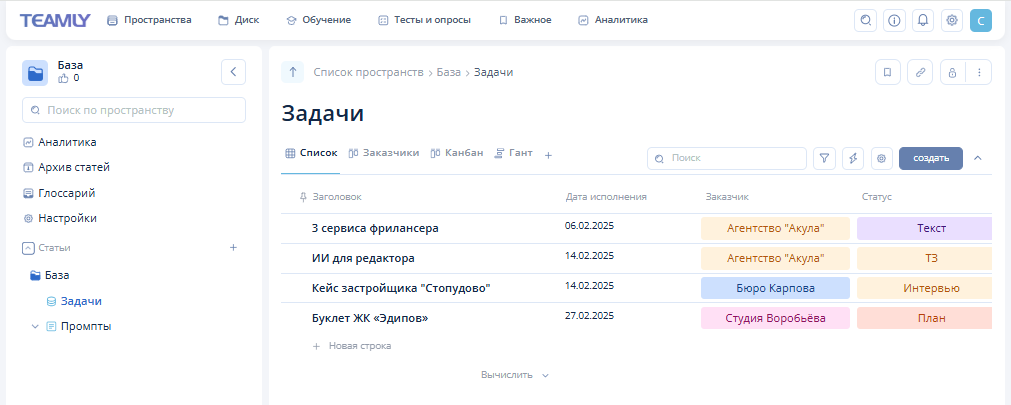Click the thumbs-up like icon under База
The image size is (1011, 405).
click(64, 78)
